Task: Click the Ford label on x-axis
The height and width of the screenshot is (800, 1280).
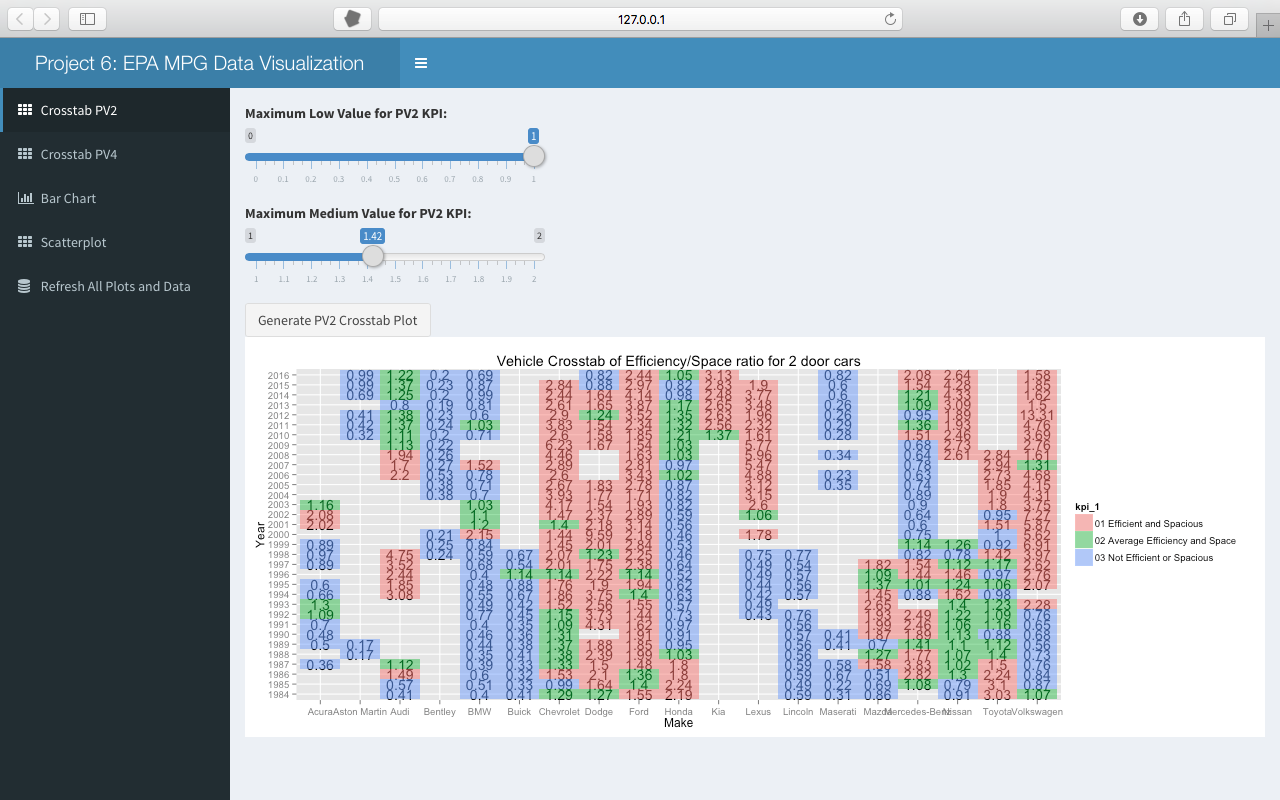Action: (x=638, y=712)
